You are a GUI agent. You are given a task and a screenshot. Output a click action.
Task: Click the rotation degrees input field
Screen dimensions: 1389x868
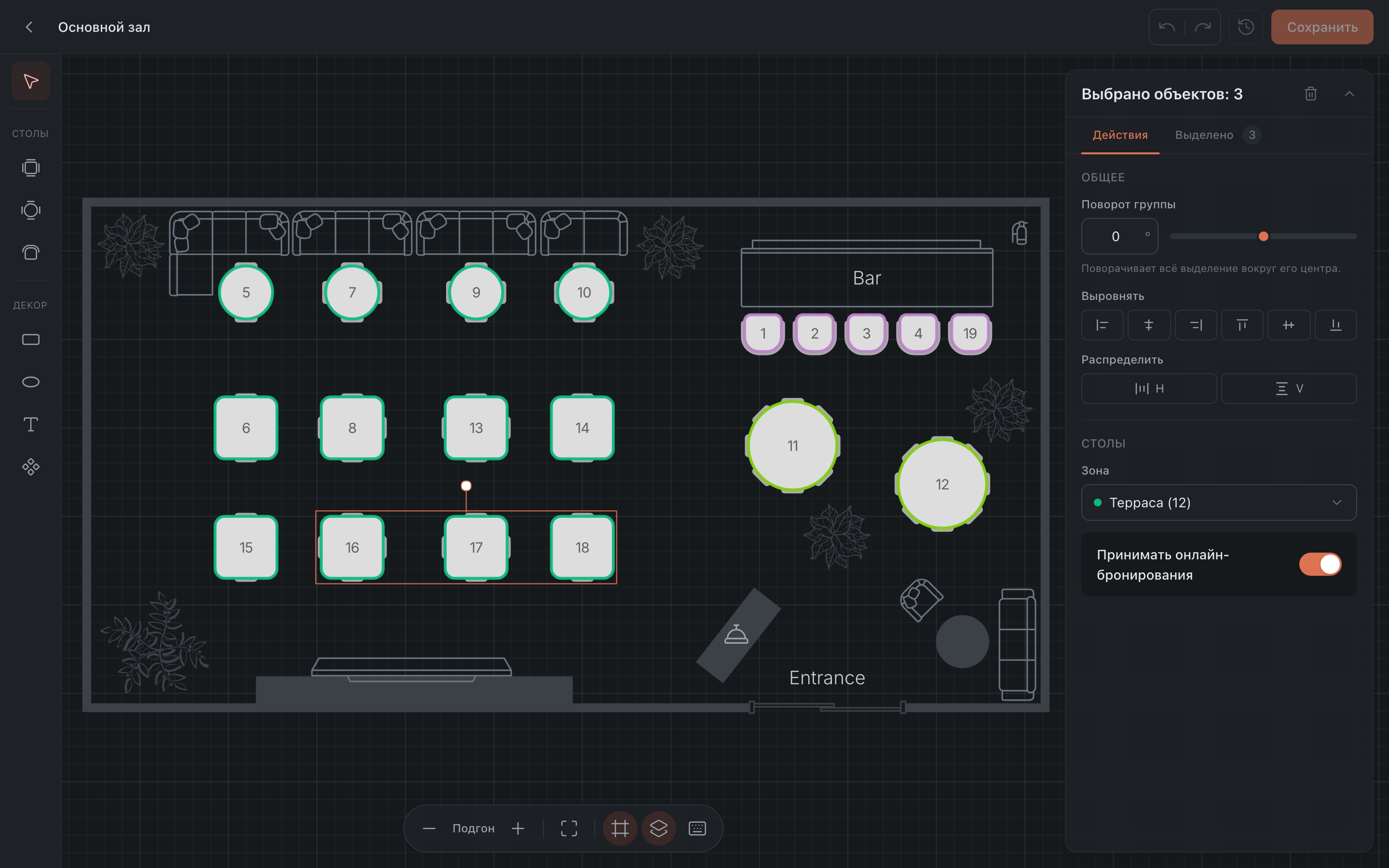[x=1120, y=236]
